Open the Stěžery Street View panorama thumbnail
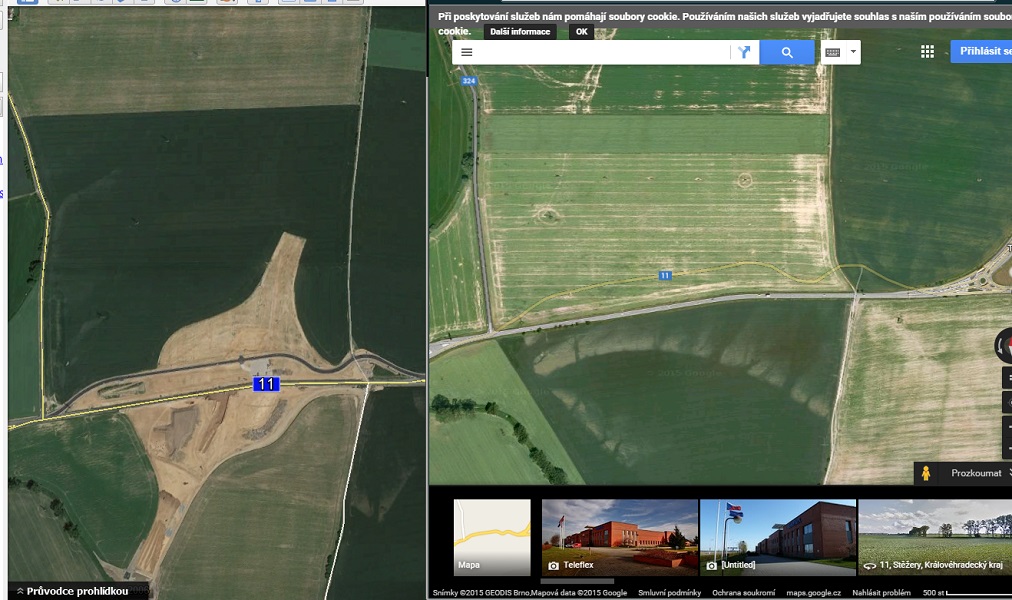 pyautogui.click(x=934, y=537)
